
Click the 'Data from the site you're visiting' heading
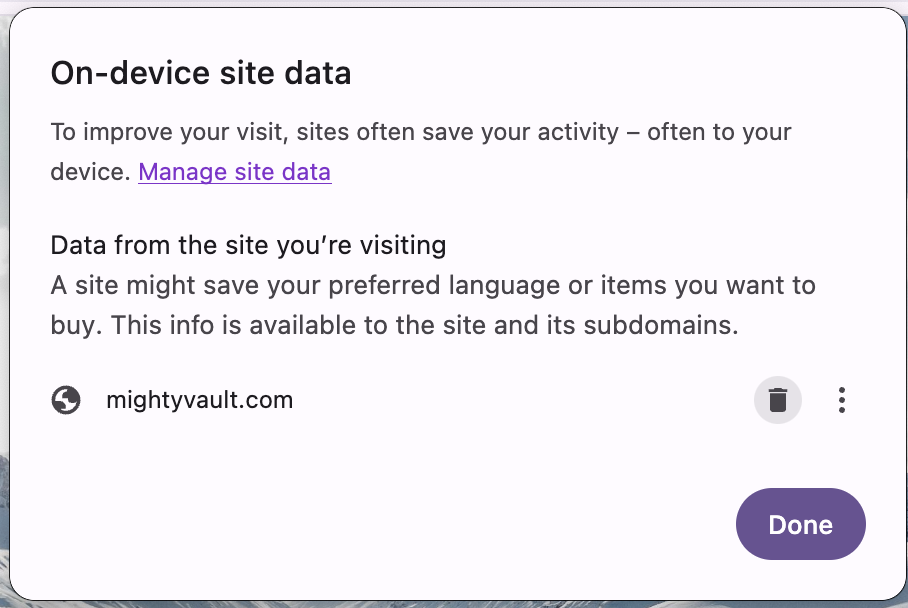pos(248,246)
